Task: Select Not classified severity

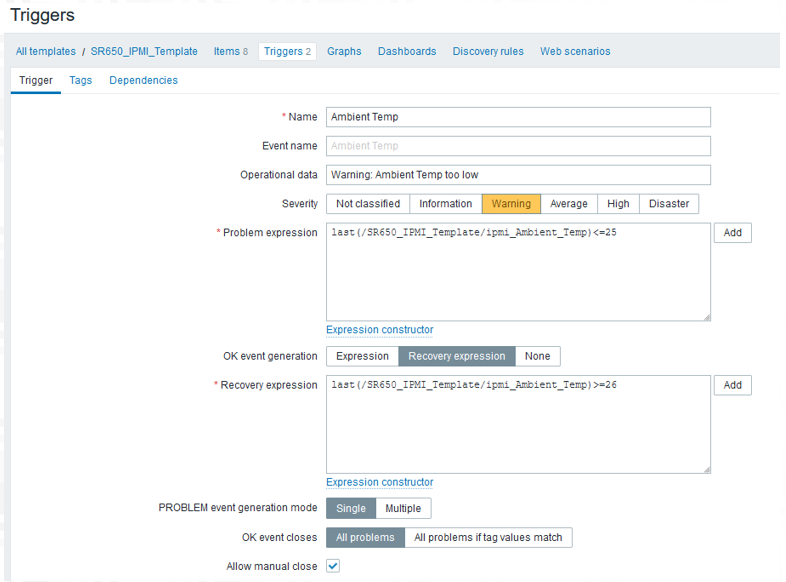Action: (368, 204)
